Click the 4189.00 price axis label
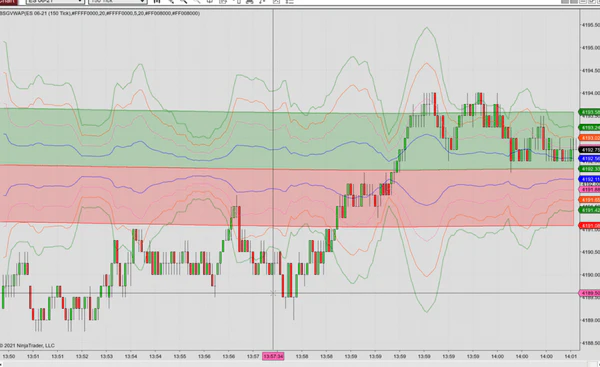 (x=591, y=320)
